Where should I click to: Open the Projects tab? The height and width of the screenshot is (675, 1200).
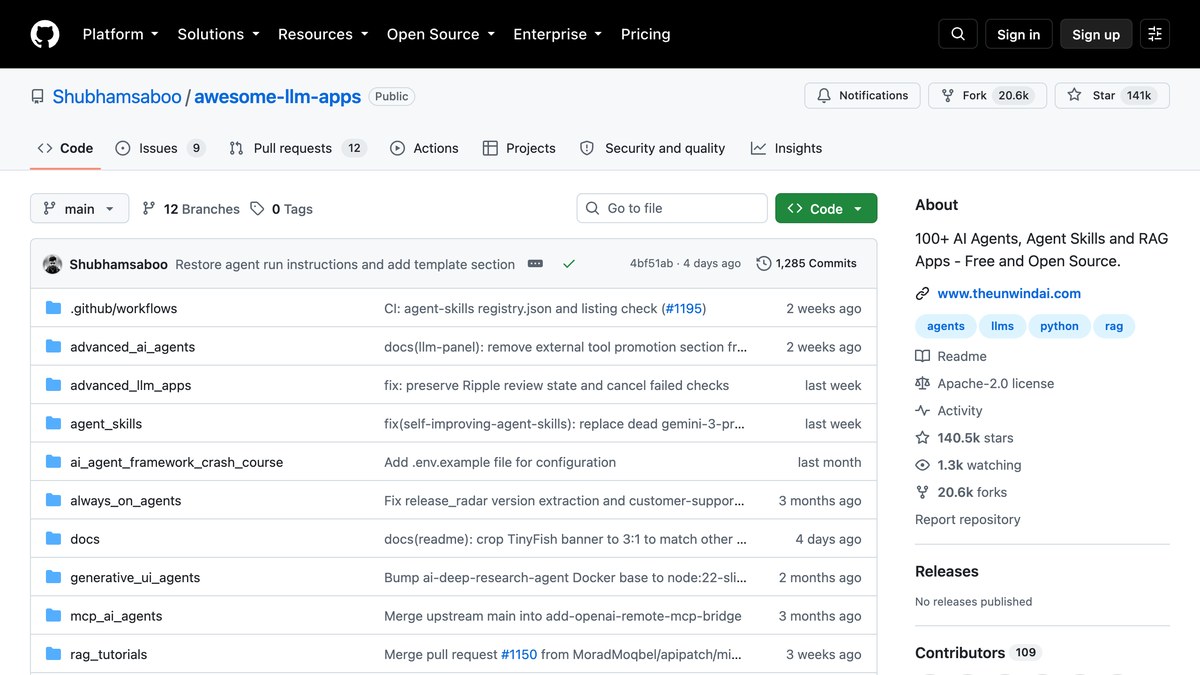click(x=519, y=148)
